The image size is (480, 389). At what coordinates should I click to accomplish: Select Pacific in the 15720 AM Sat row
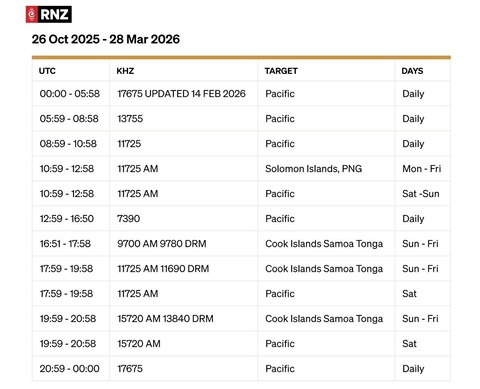click(x=280, y=344)
